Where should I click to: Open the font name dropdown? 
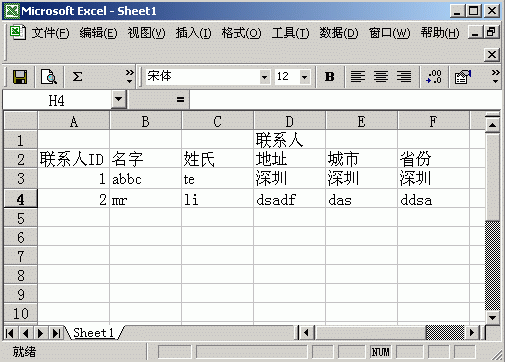tap(264, 77)
